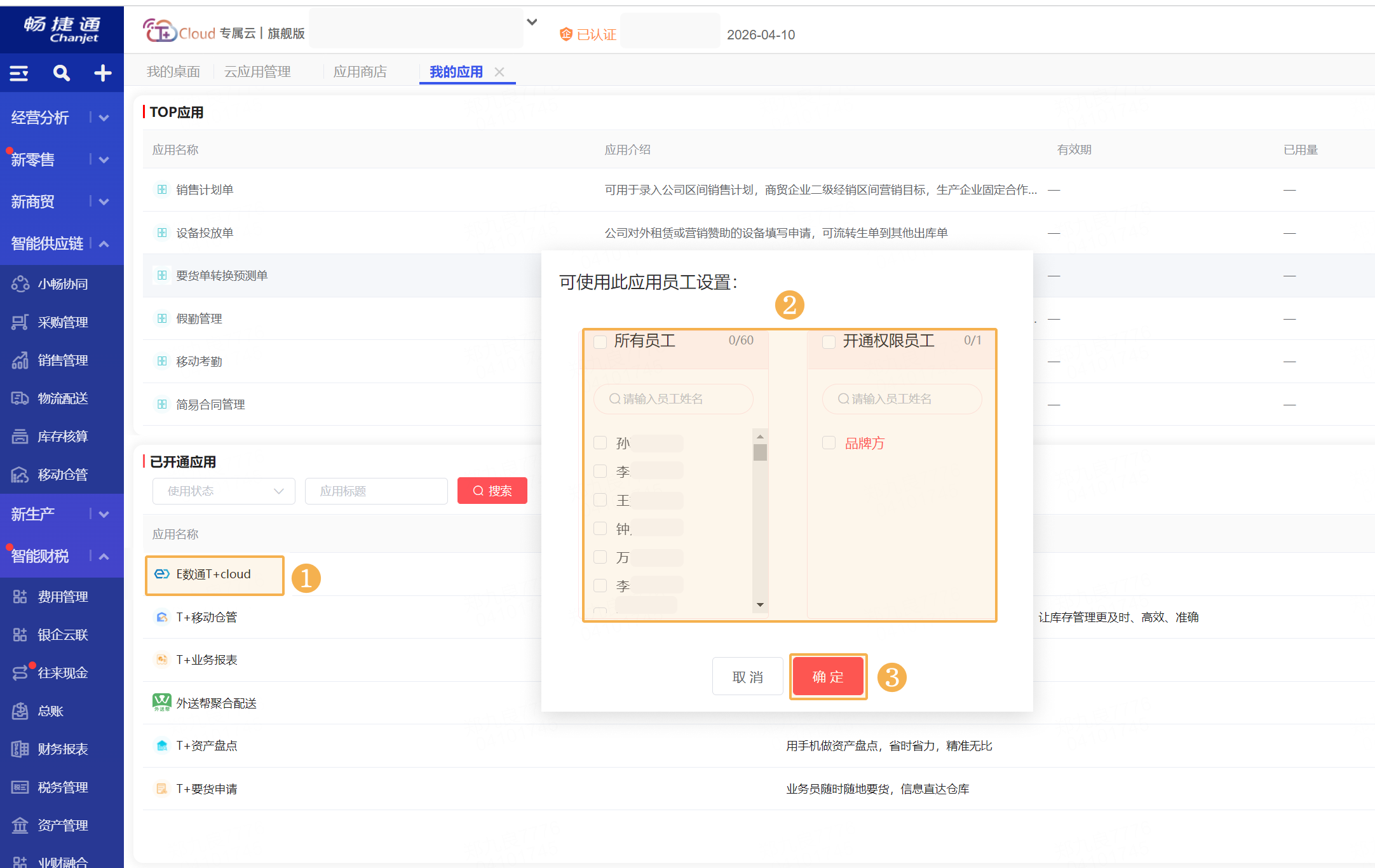1375x868 pixels.
Task: Open 销售管理 module icon
Action: (20, 360)
